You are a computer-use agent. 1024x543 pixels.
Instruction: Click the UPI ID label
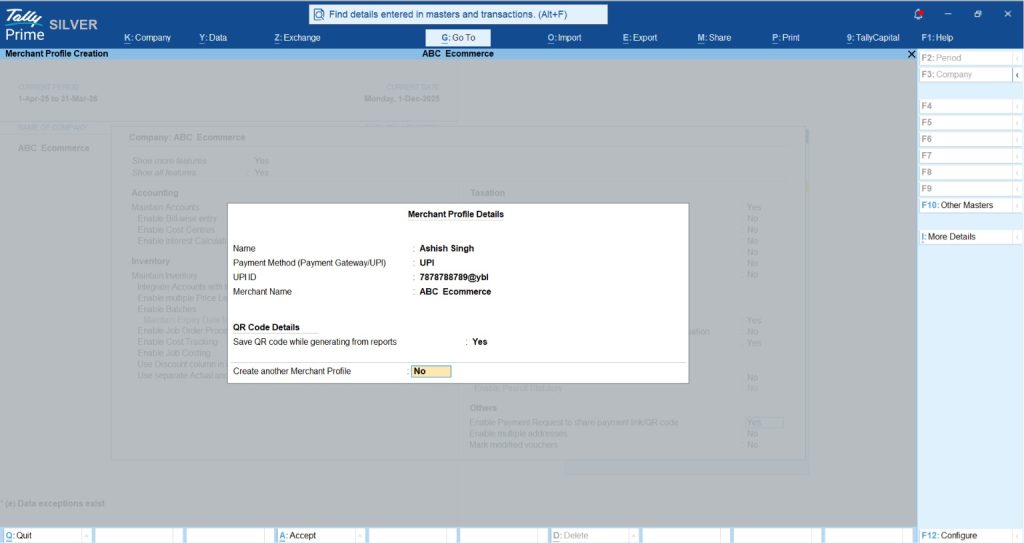coord(245,277)
